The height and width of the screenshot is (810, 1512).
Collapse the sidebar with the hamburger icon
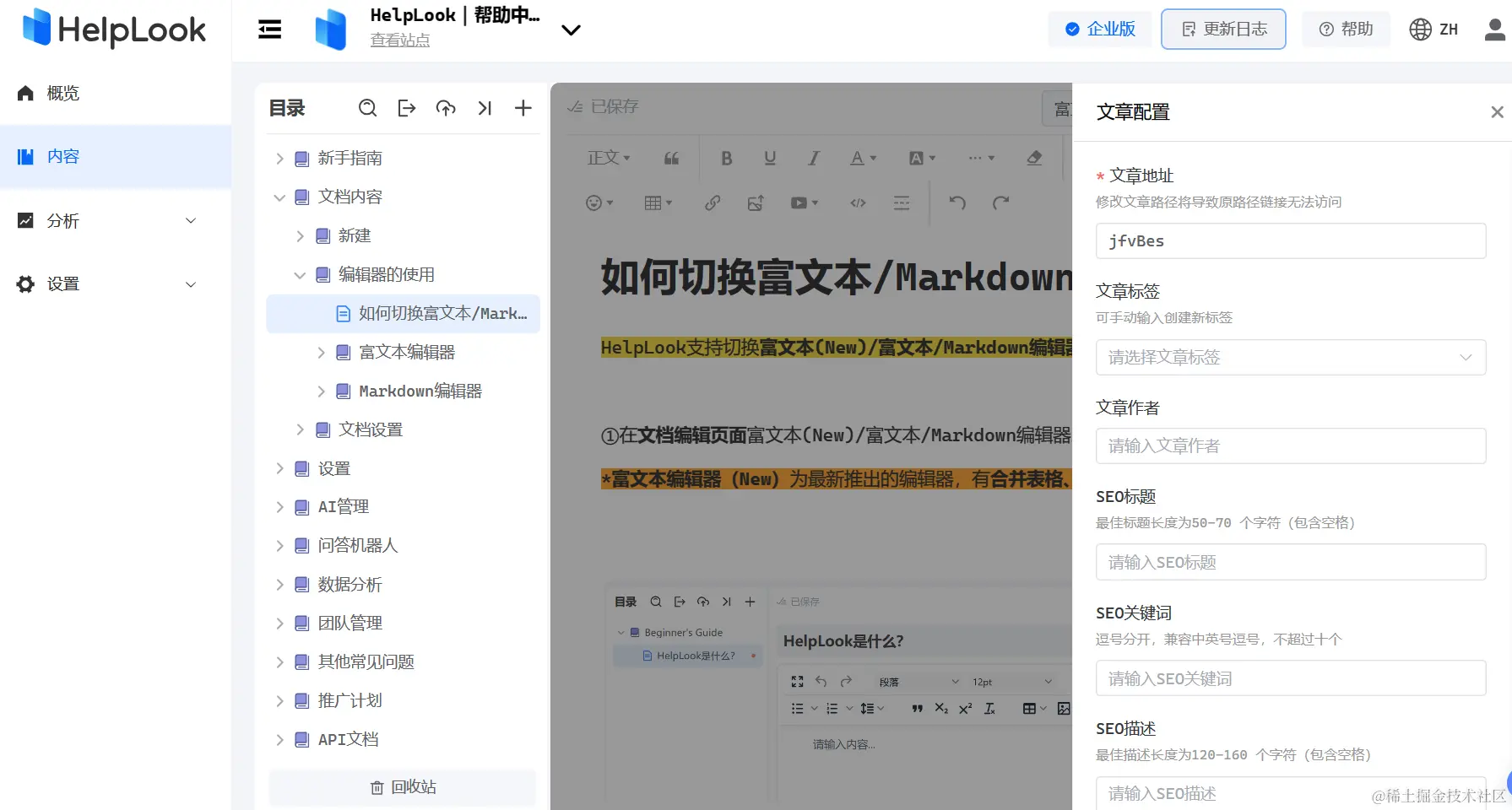point(269,30)
